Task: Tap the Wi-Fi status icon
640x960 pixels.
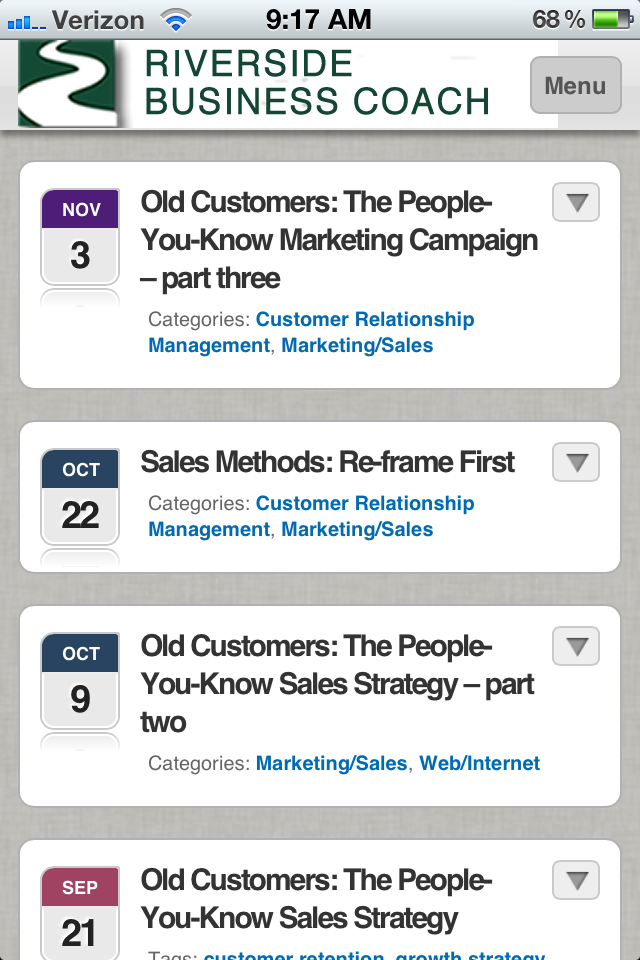Action: pos(176,20)
